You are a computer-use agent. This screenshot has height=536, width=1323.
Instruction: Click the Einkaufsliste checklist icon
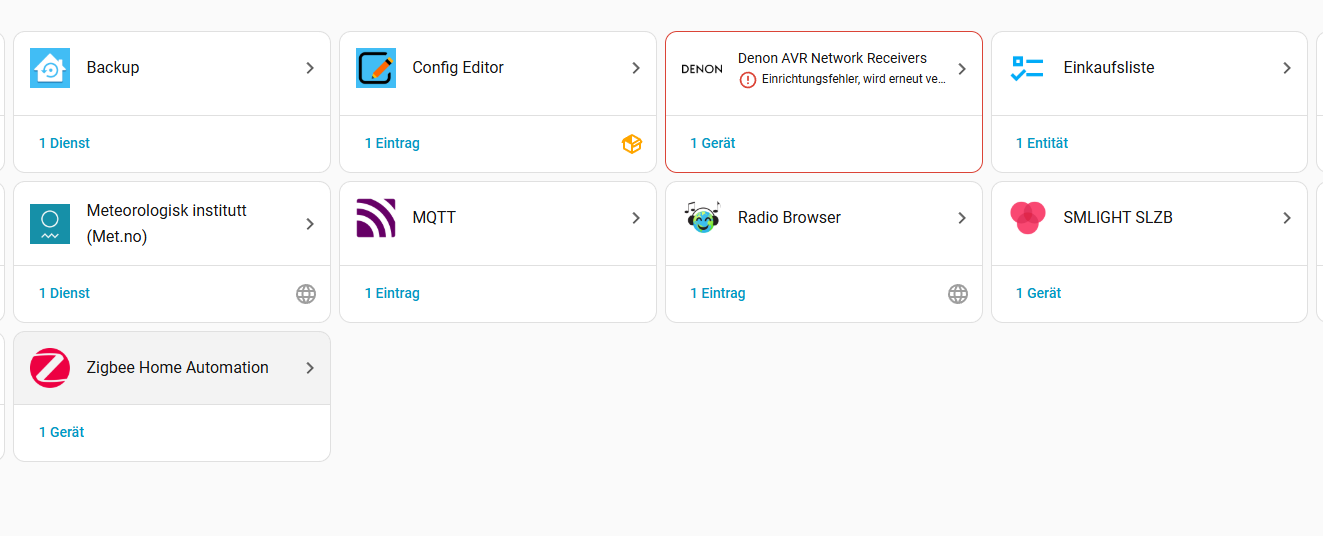tap(1027, 68)
